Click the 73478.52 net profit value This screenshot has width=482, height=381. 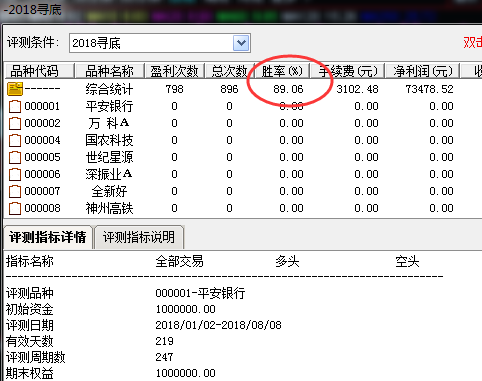(429, 89)
